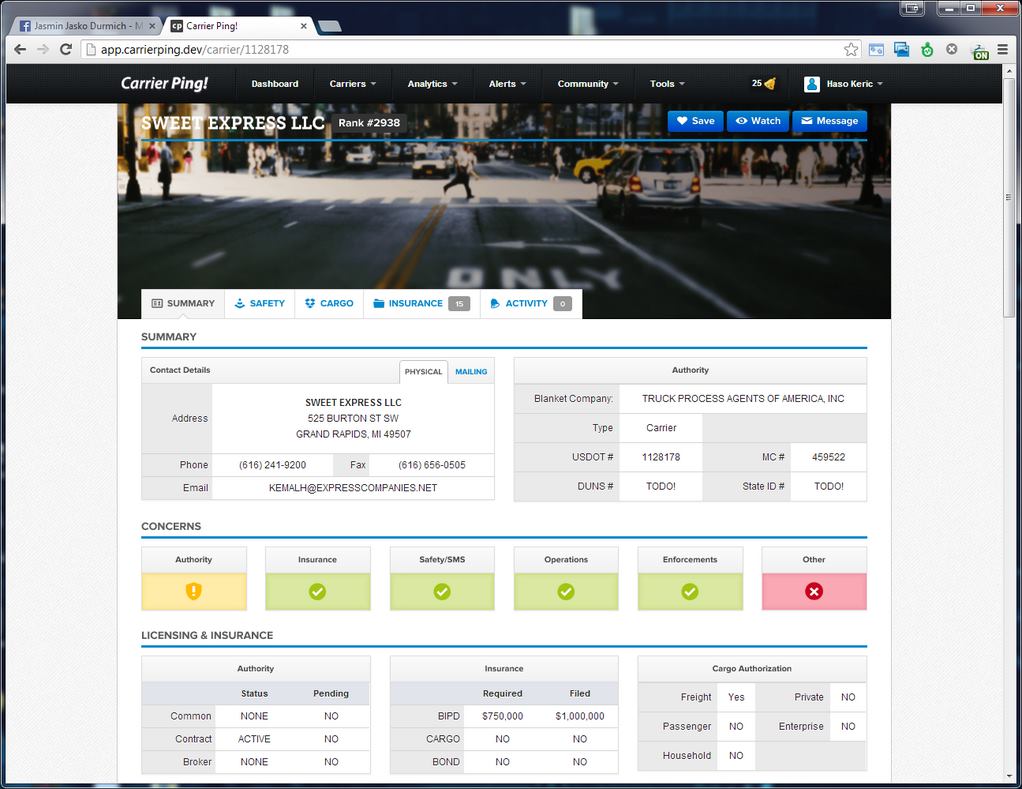Expand the Carriers dropdown menu

tap(353, 83)
